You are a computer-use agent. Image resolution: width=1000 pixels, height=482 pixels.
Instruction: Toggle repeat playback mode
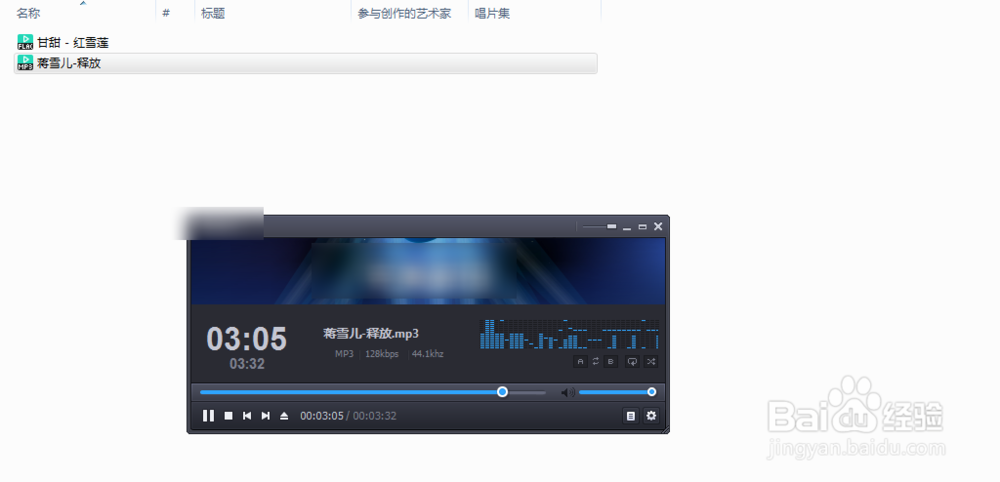pyautogui.click(x=632, y=362)
